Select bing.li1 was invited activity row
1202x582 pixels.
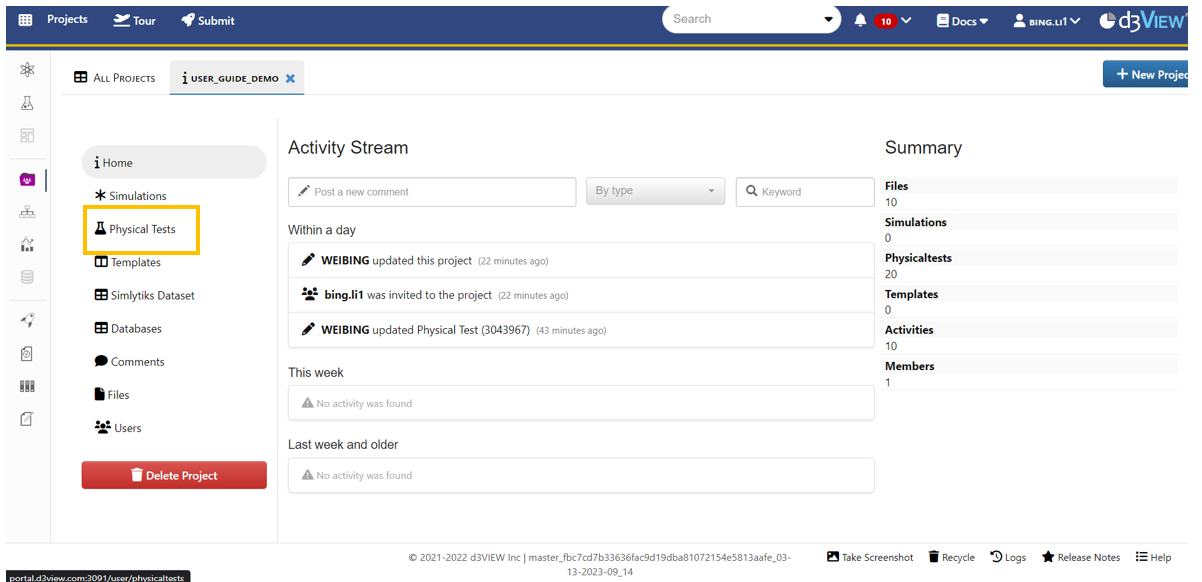click(581, 295)
